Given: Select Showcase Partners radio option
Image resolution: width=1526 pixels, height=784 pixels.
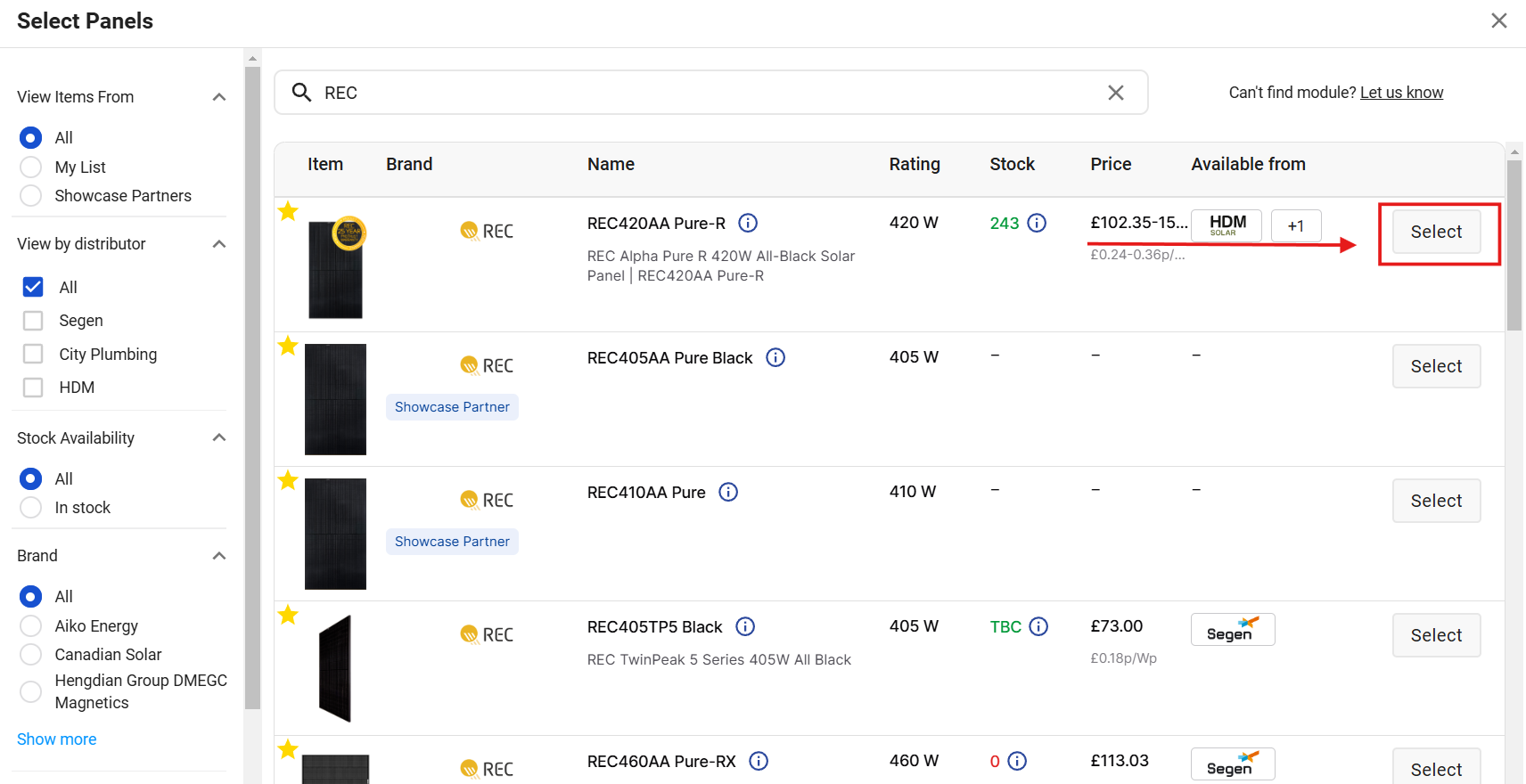Looking at the screenshot, I should click(31, 196).
